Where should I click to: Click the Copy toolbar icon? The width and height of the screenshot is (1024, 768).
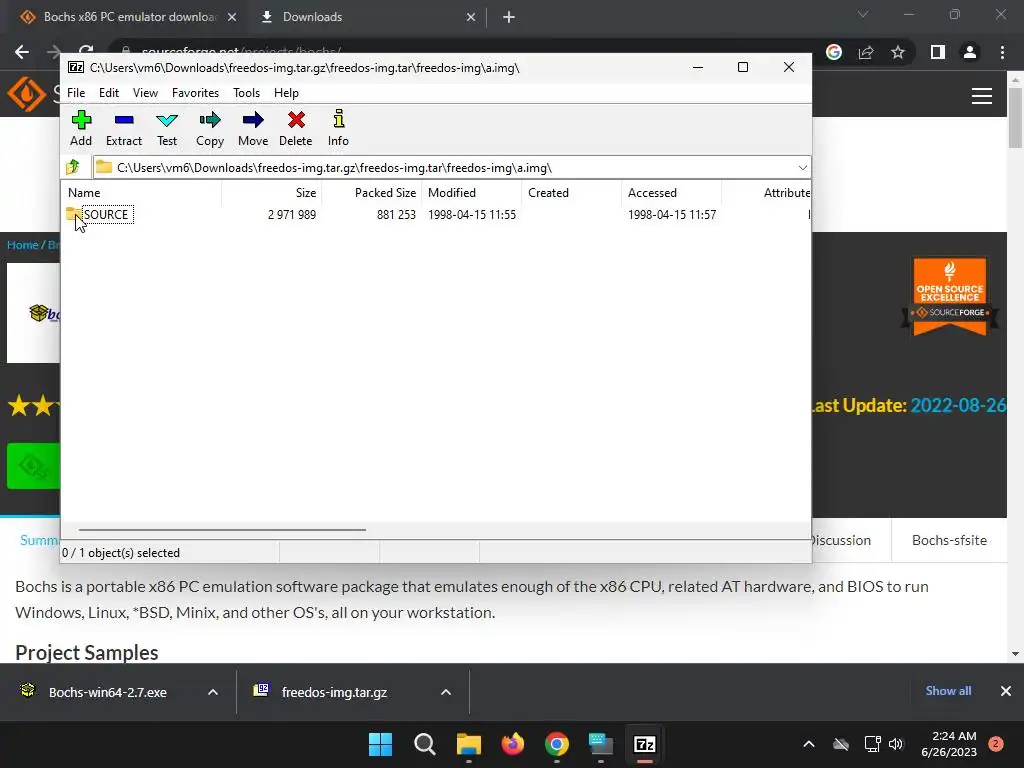pyautogui.click(x=210, y=128)
